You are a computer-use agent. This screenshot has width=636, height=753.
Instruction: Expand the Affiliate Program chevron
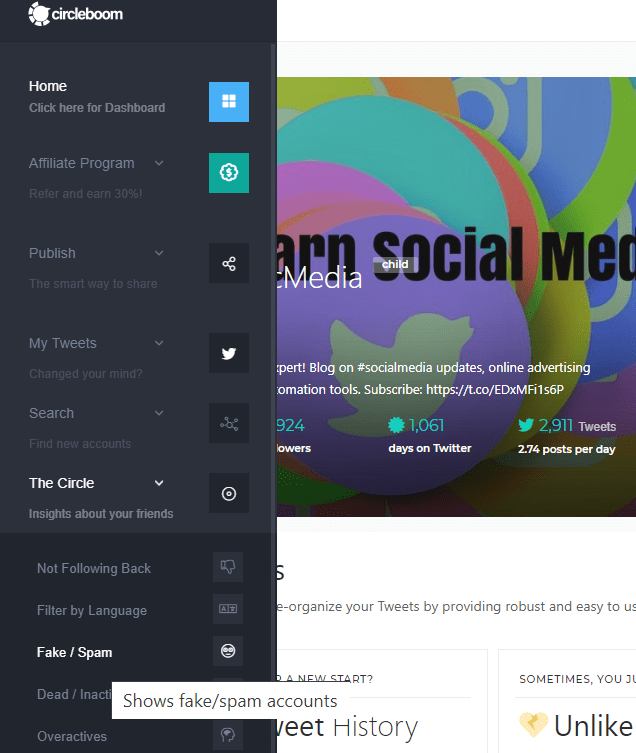[x=159, y=163]
